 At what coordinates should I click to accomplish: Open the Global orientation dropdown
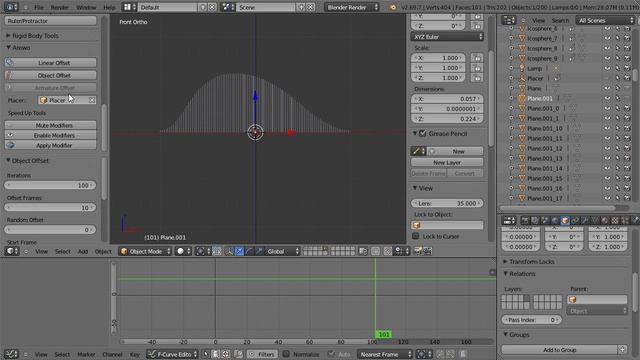click(282, 251)
